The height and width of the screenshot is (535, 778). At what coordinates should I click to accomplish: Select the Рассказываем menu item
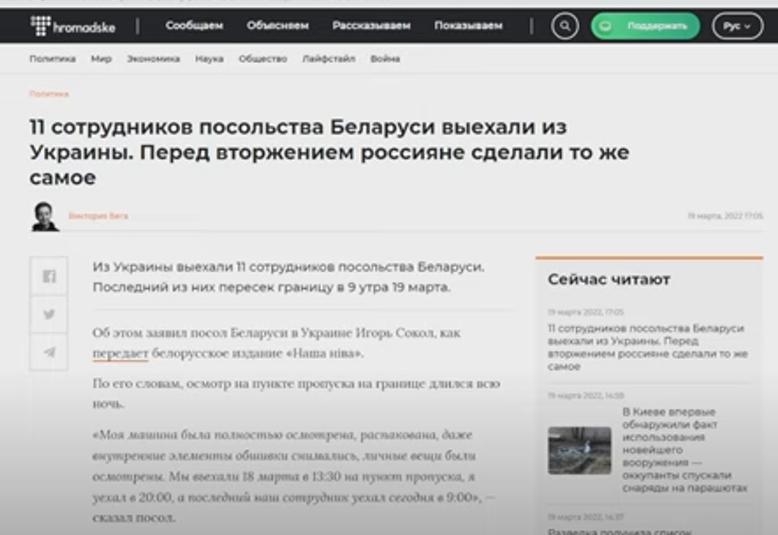[371, 26]
